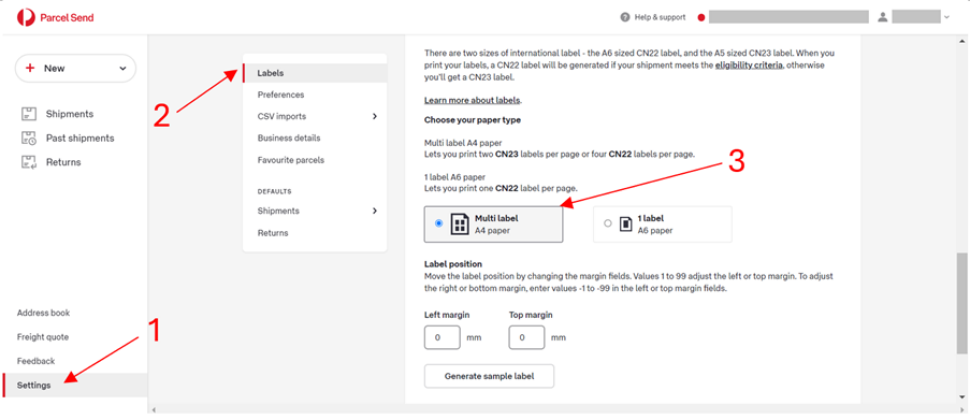Click the Left margin input field

click(x=442, y=338)
